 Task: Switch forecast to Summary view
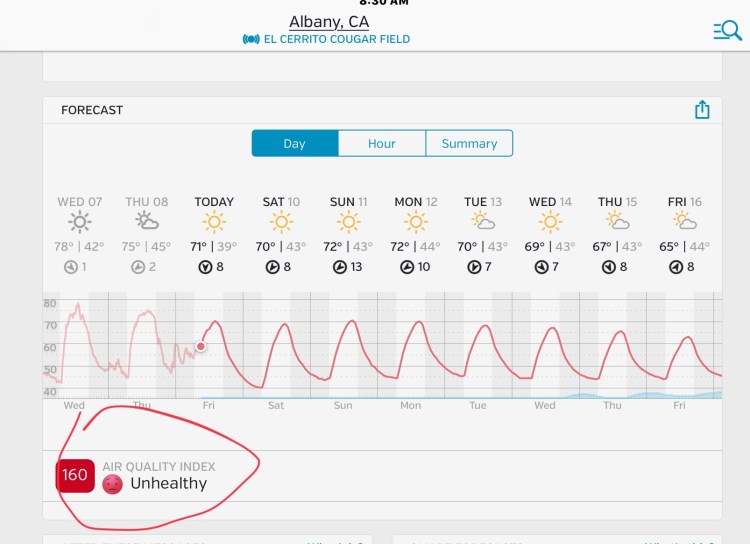pyautogui.click(x=469, y=143)
